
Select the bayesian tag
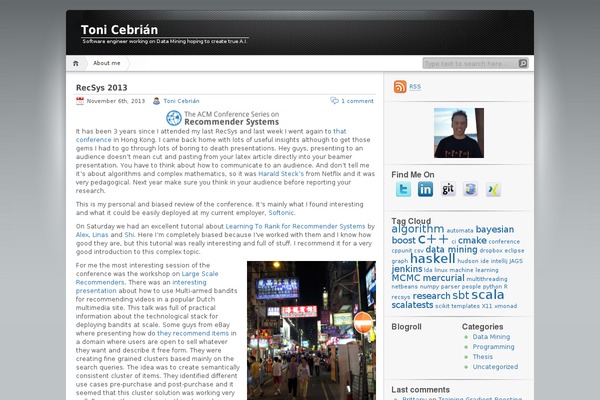pos(495,229)
